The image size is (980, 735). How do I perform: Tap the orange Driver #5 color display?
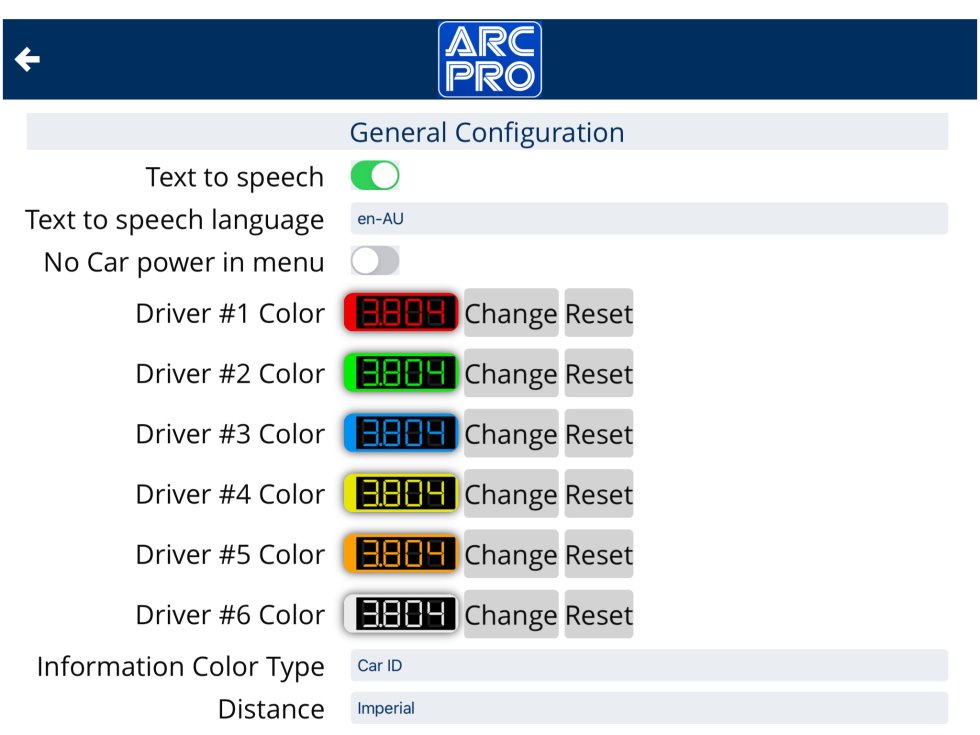click(401, 554)
